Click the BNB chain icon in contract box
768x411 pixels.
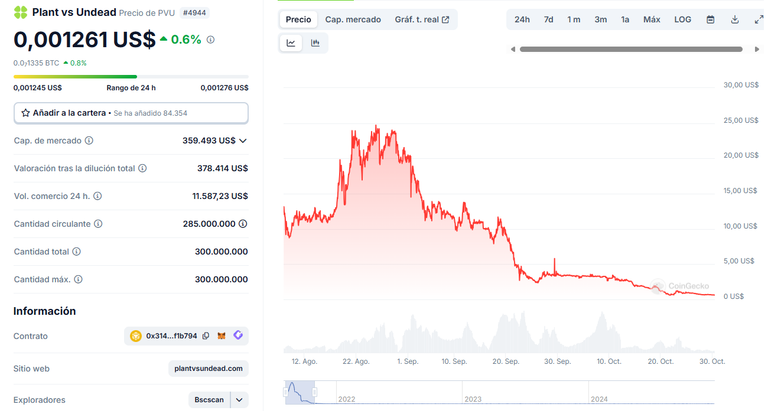click(136, 336)
